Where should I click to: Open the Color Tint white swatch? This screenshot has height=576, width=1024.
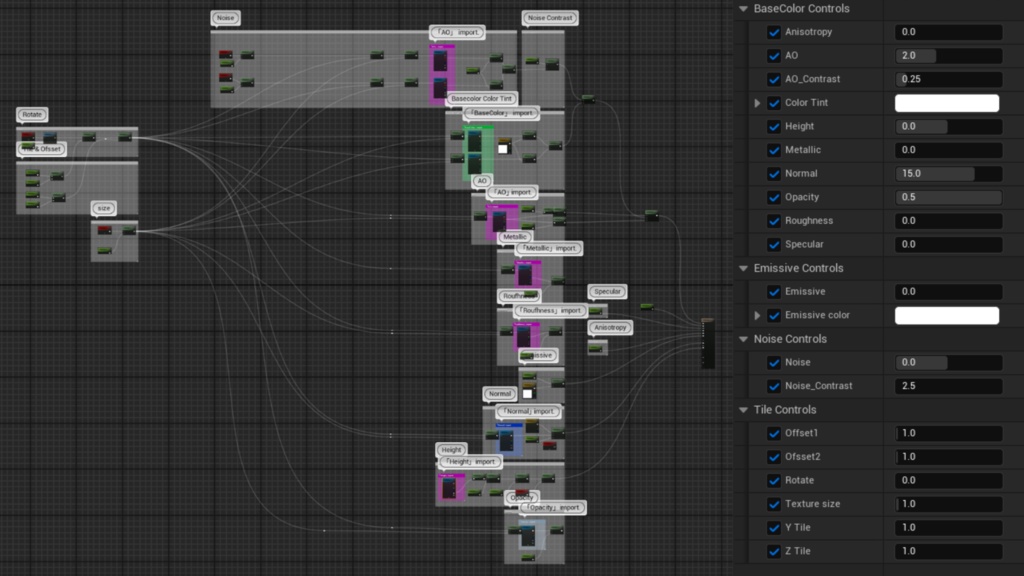(x=947, y=103)
